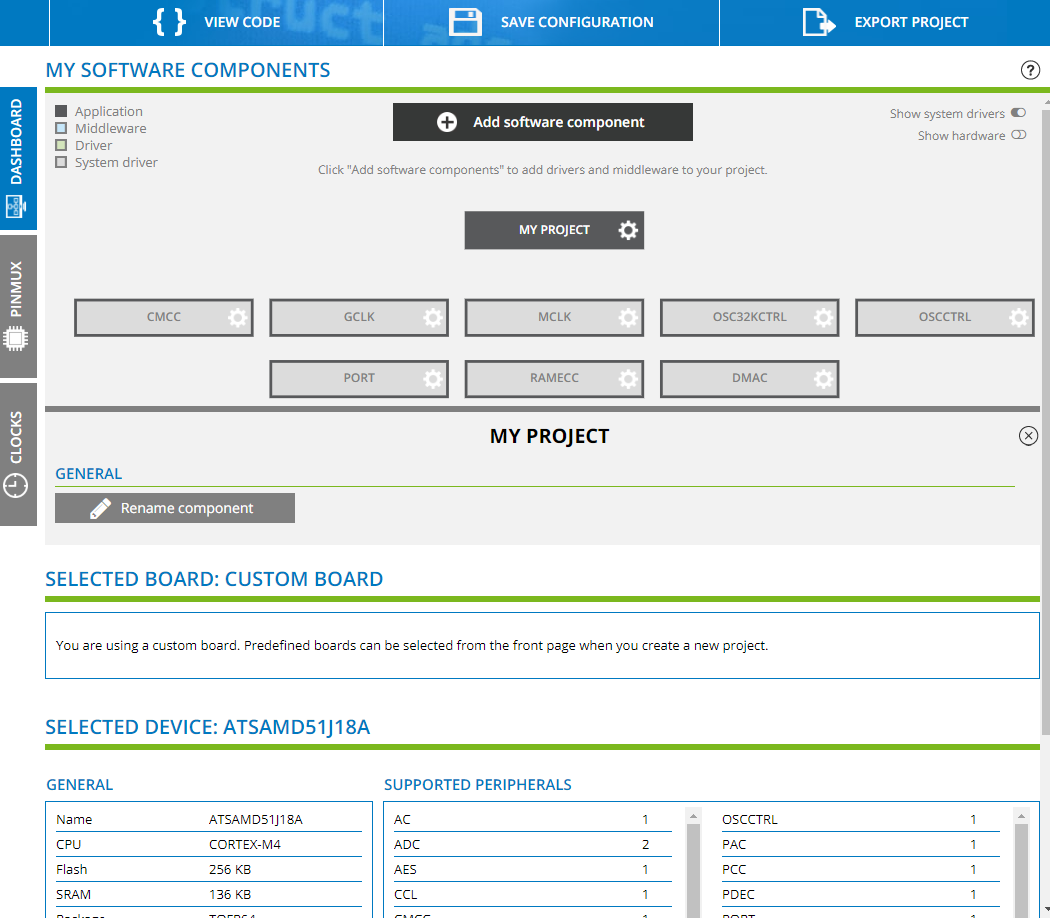The image size is (1050, 923).
Task: Click the AES peripheral row
Action: click(532, 869)
